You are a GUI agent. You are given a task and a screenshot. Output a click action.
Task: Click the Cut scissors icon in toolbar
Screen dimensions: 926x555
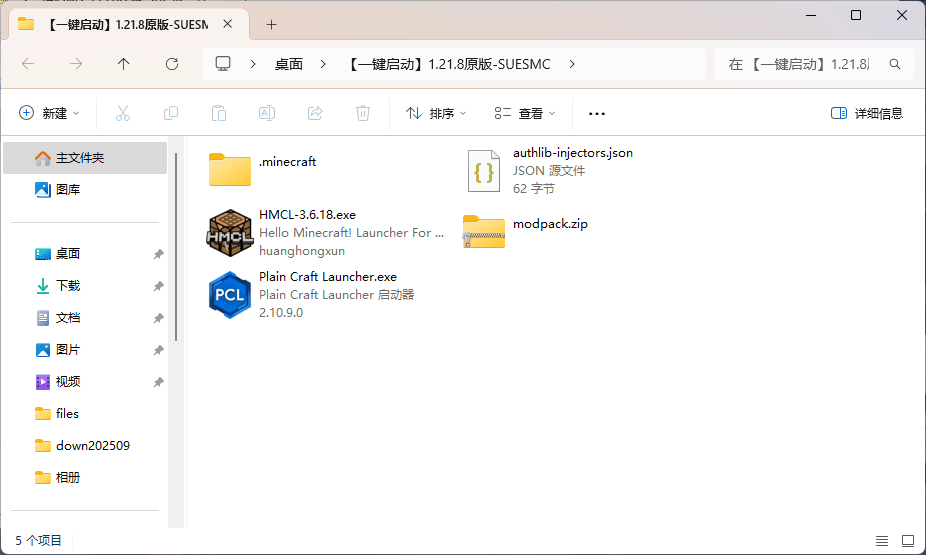point(123,113)
